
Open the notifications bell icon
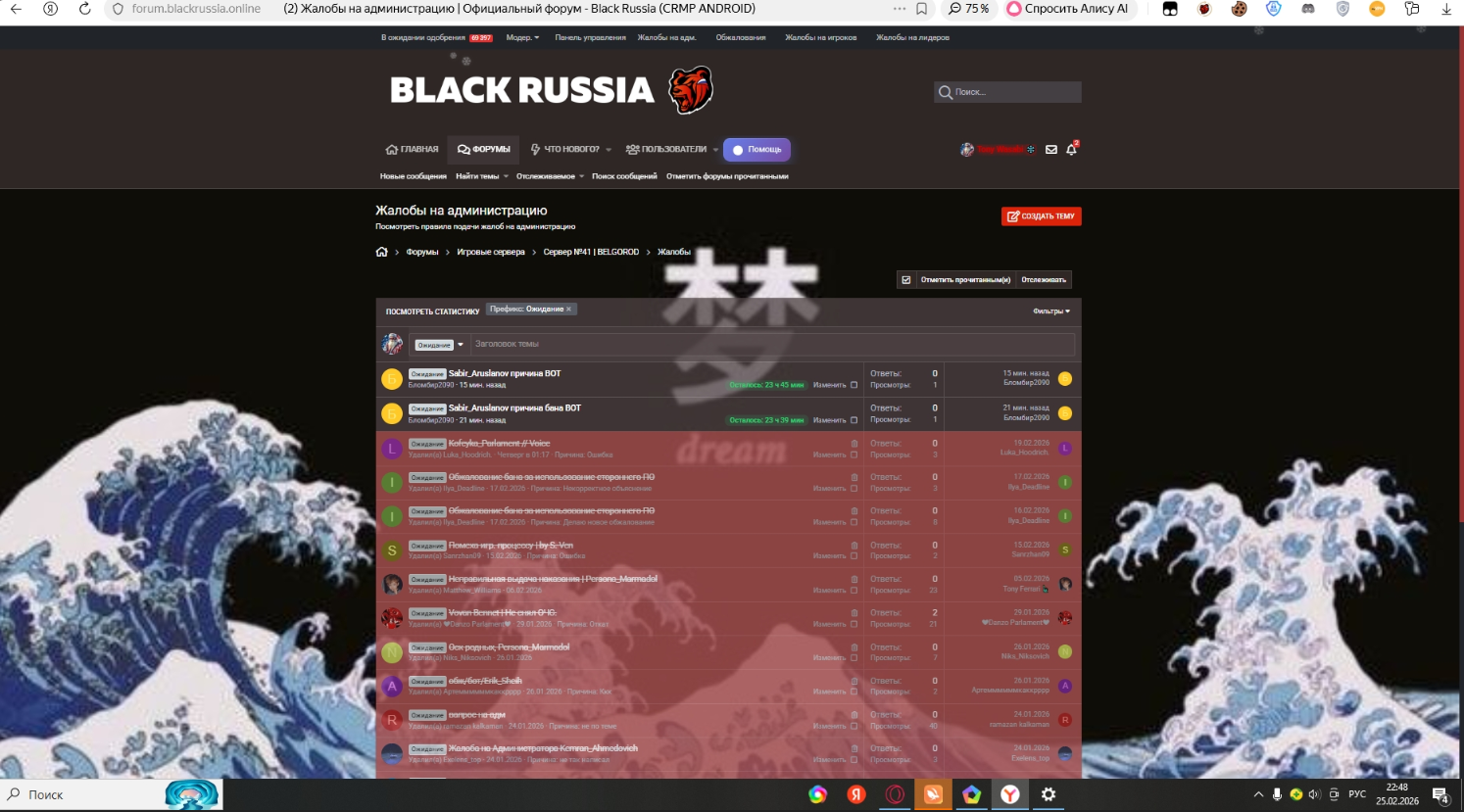pos(1071,150)
